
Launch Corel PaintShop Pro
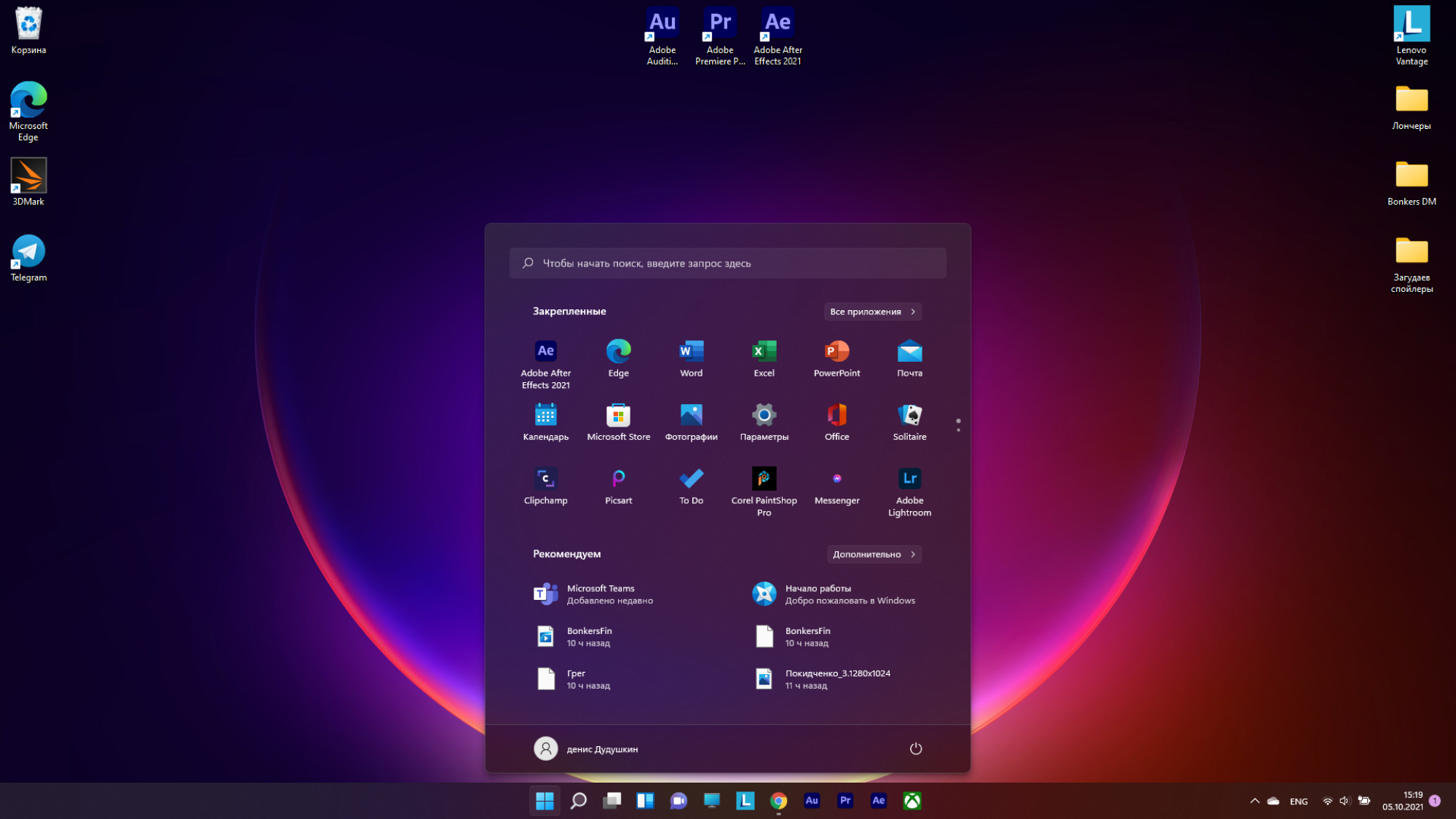click(x=764, y=491)
